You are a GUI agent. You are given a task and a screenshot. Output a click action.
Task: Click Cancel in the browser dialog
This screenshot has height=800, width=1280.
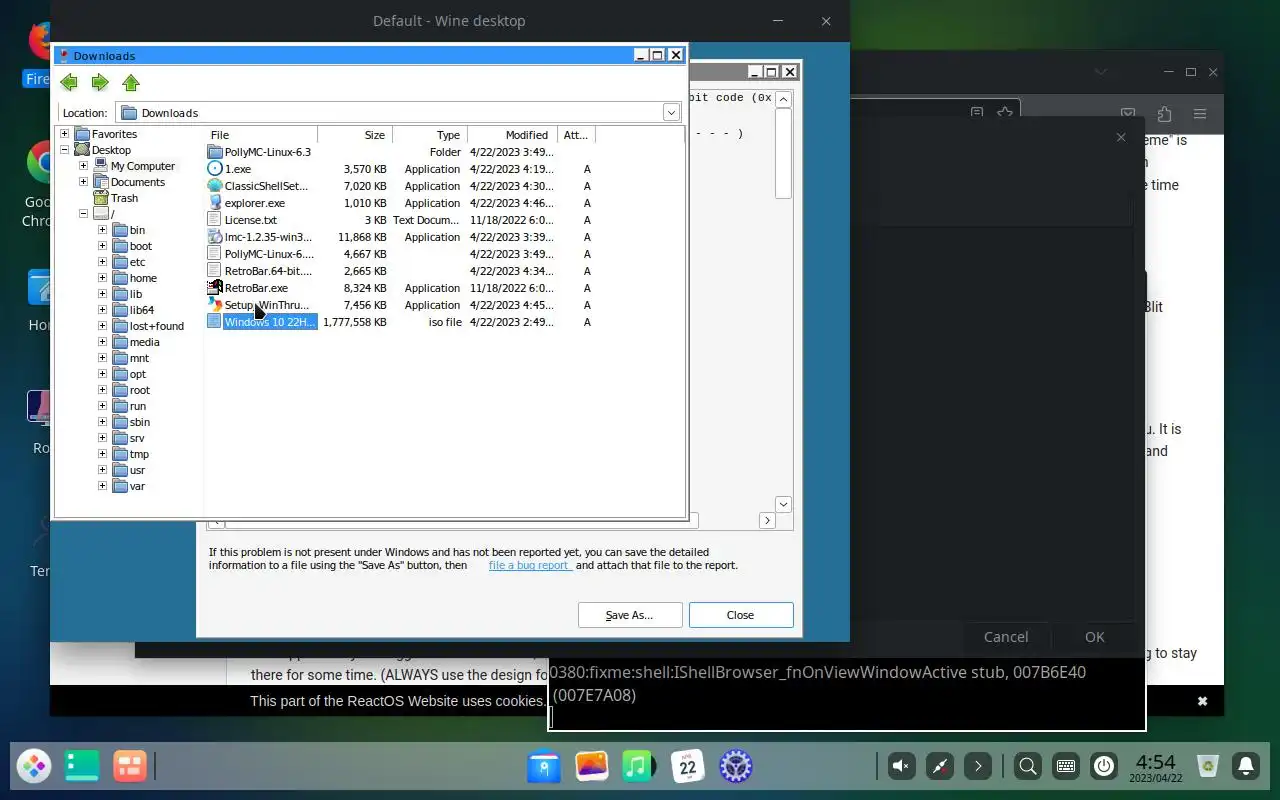(x=1006, y=637)
